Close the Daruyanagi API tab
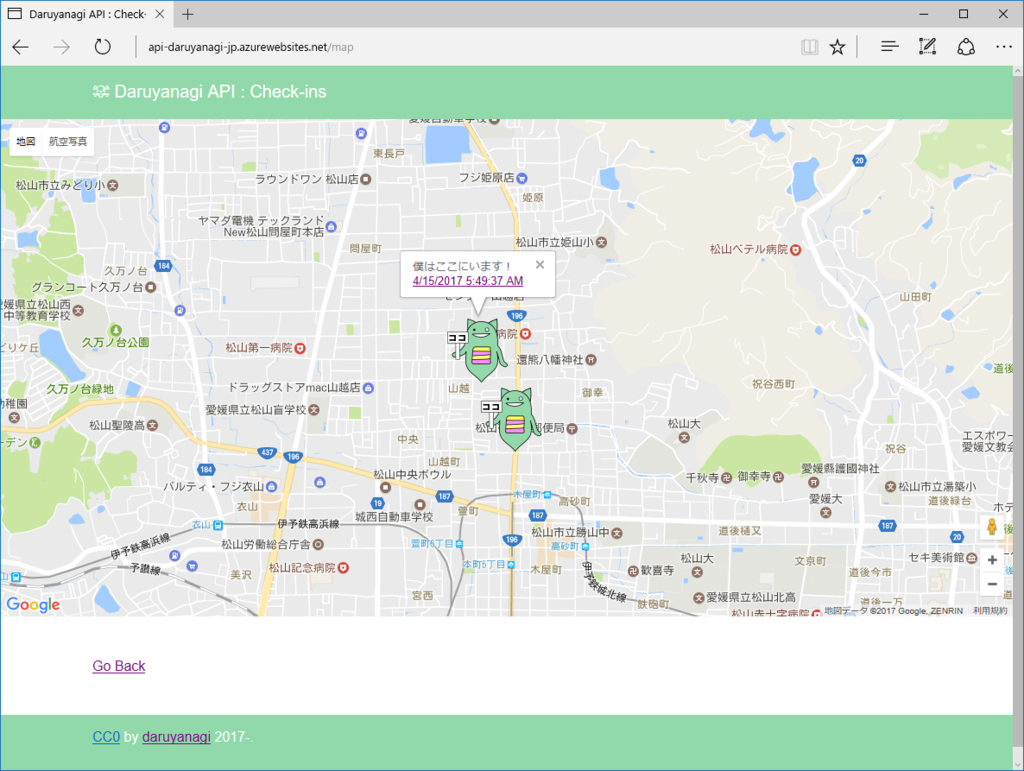Viewport: 1024px width, 771px height. (159, 14)
